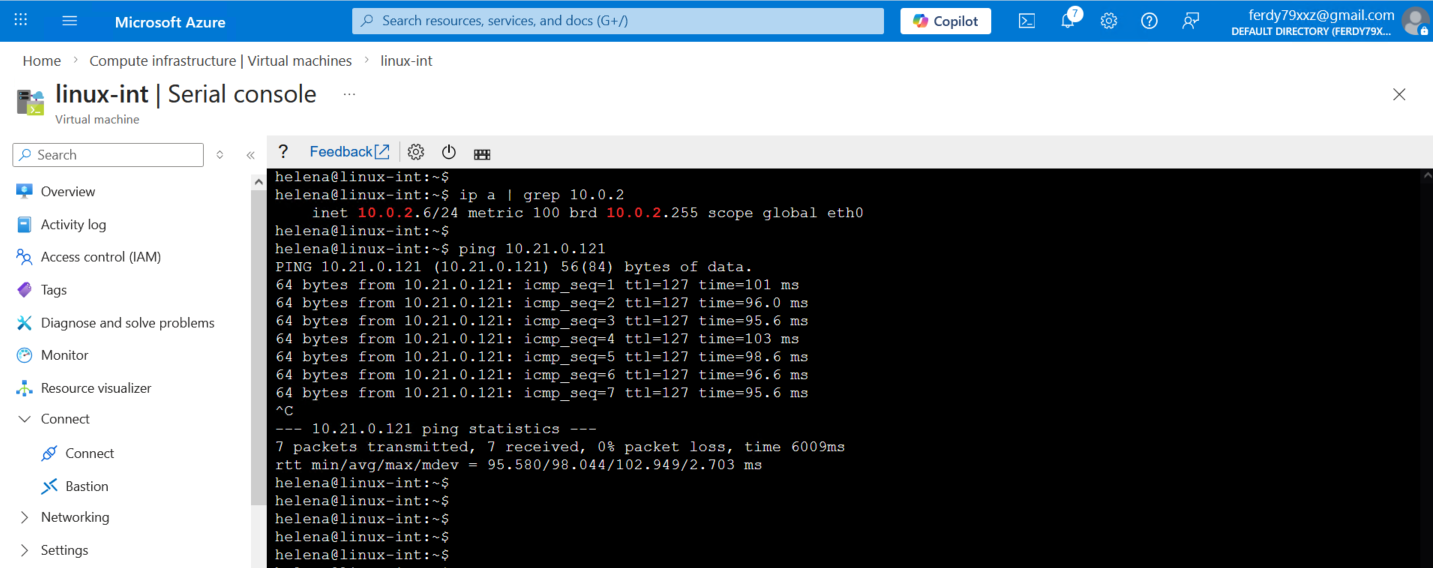Select Activity log in sidebar
1433x568 pixels.
73,225
